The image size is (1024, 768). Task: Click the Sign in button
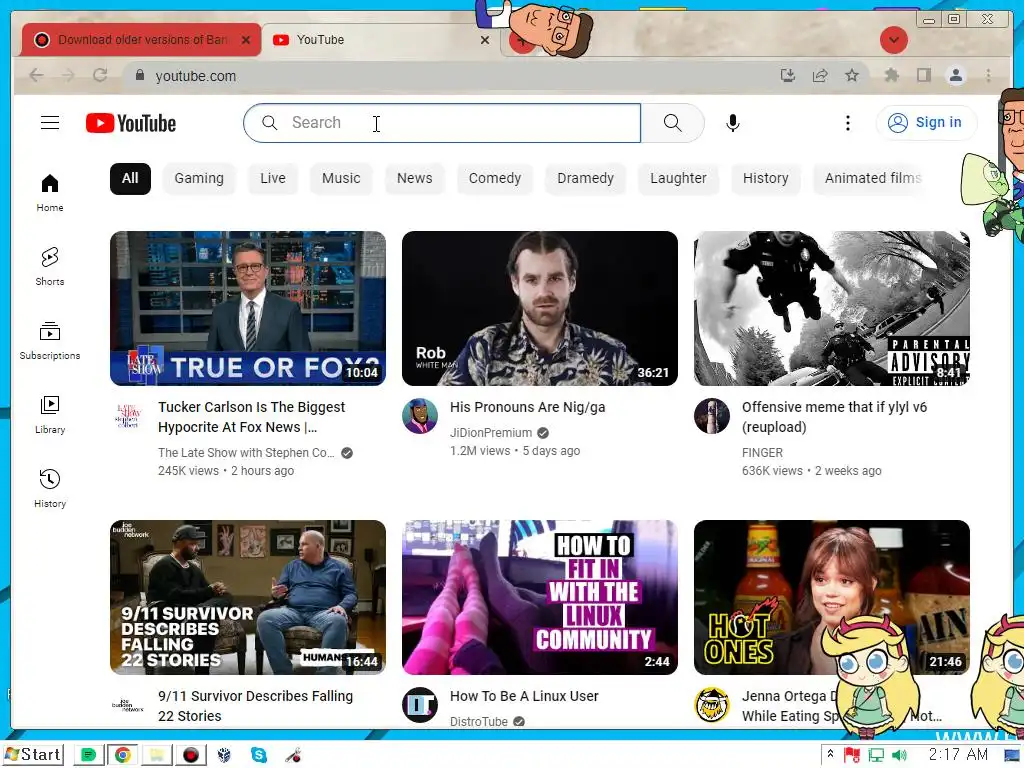click(x=926, y=122)
